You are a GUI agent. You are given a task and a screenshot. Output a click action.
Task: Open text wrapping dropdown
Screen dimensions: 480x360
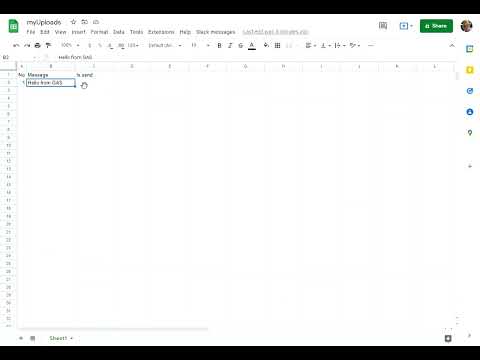340,45
